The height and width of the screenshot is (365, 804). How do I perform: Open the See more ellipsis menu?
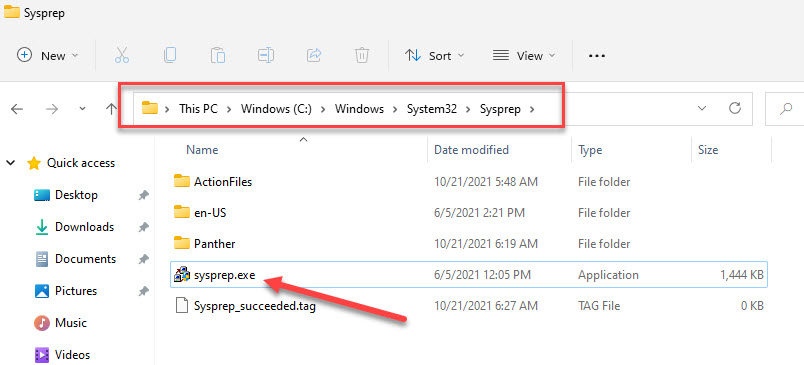click(x=597, y=55)
